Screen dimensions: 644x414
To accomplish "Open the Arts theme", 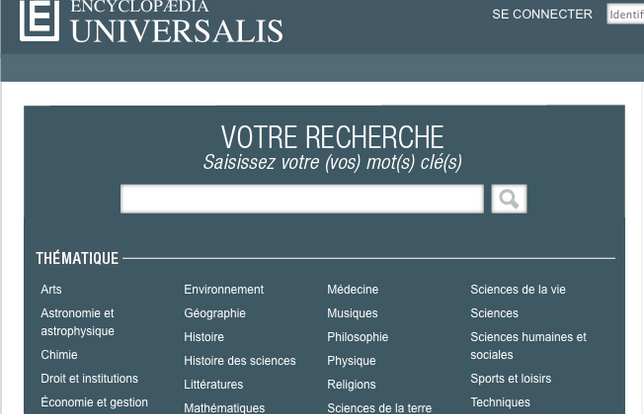I will click(51, 290).
